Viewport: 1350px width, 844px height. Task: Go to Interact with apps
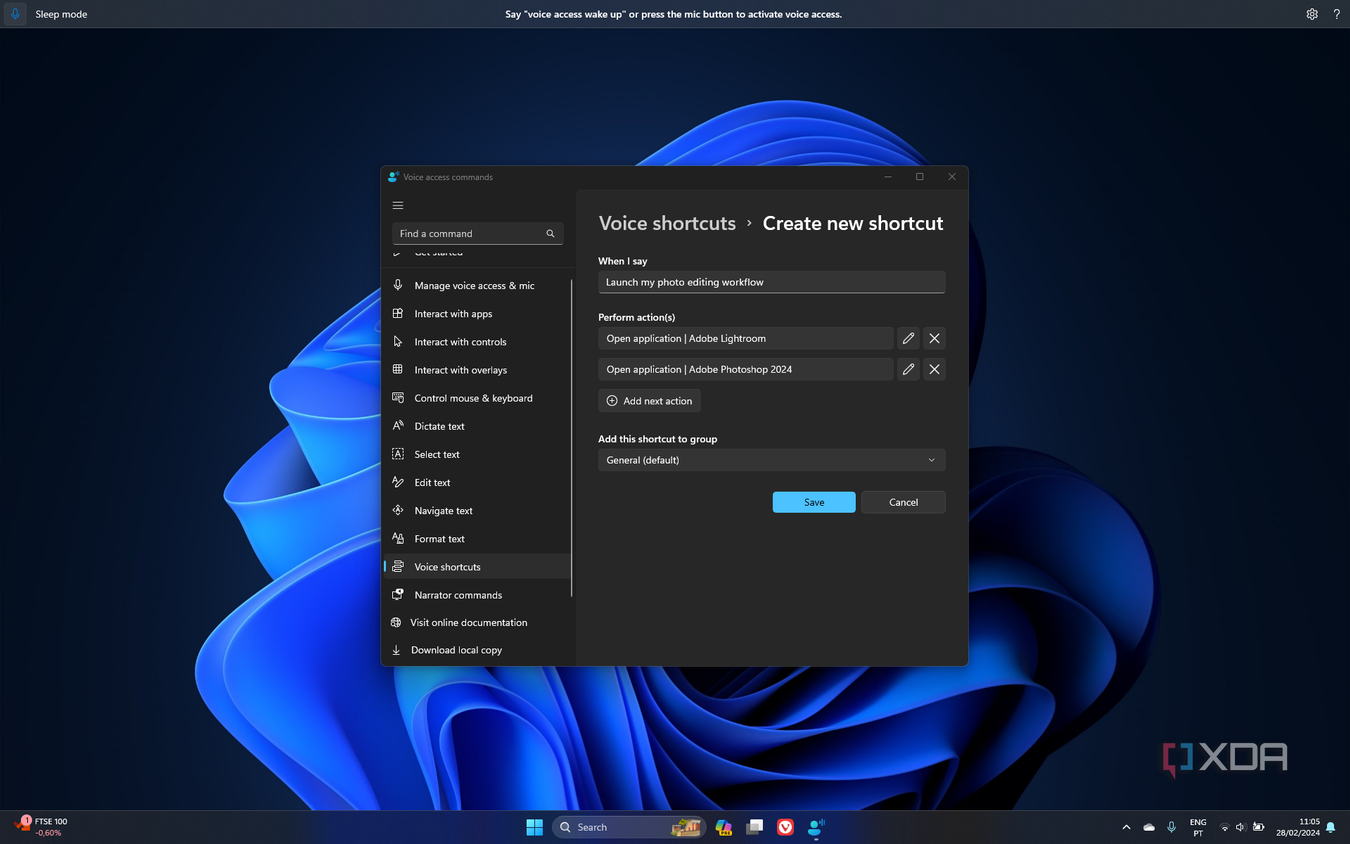coord(477,314)
